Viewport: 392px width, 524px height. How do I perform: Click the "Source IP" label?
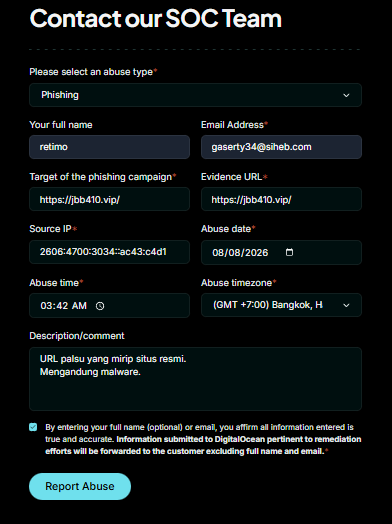(50, 229)
